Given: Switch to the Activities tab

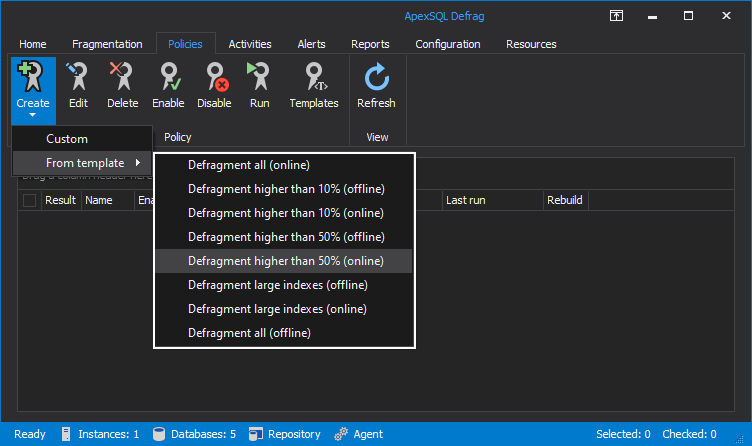Looking at the screenshot, I should tap(250, 44).
